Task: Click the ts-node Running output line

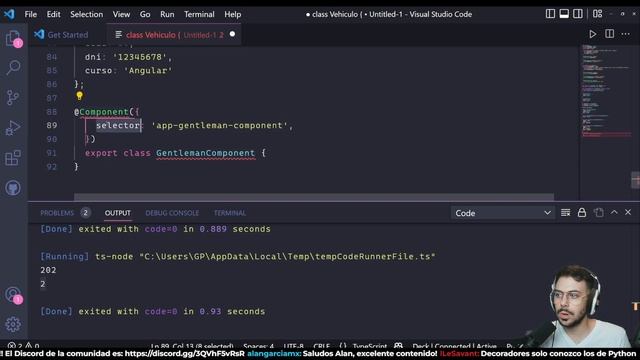Action: point(238,256)
